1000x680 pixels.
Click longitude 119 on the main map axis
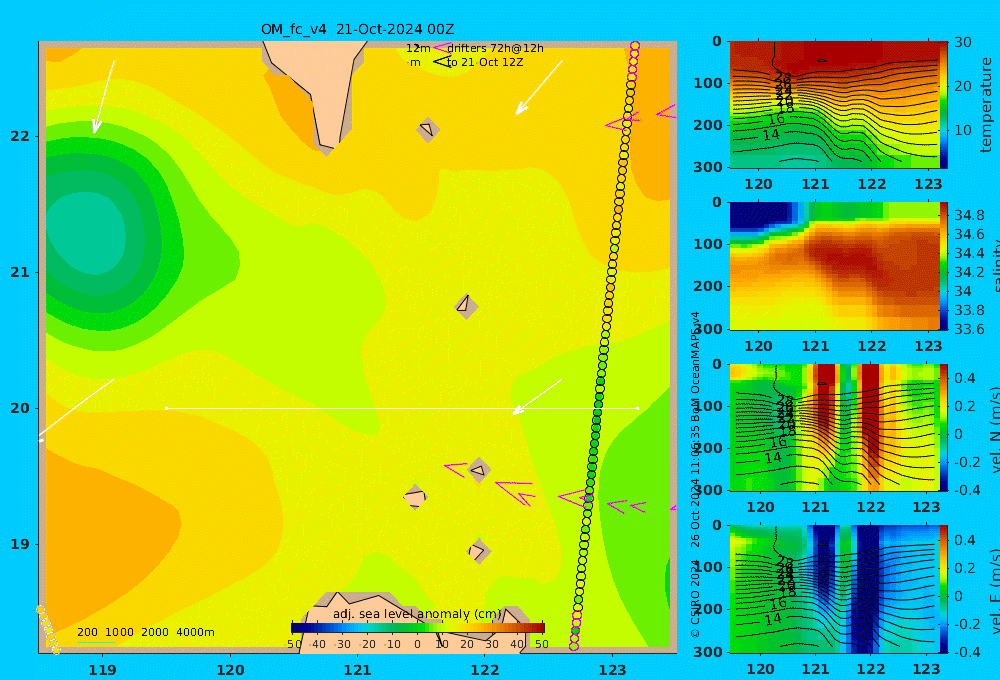point(103,670)
